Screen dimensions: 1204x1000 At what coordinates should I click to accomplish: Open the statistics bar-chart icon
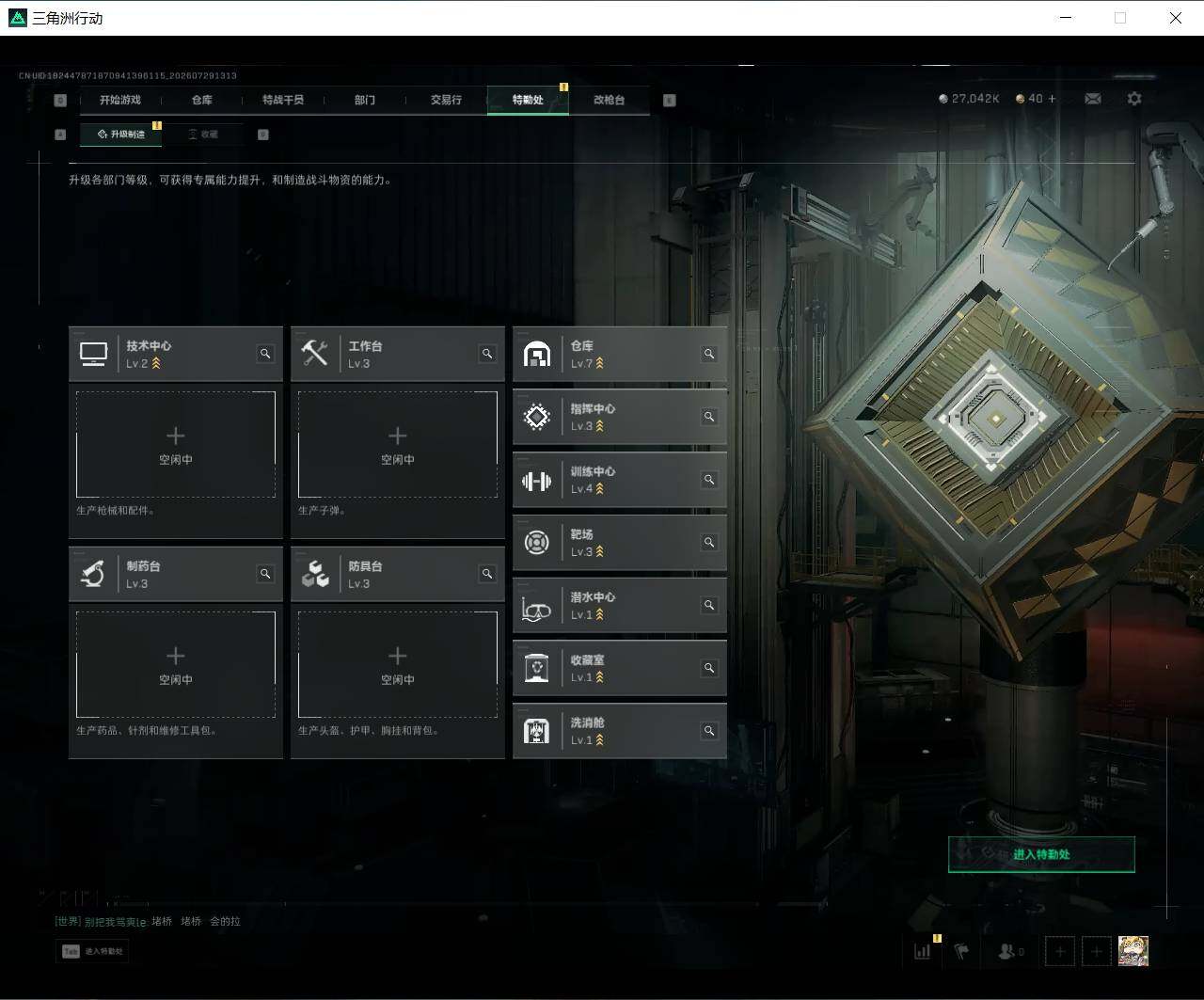tap(923, 951)
